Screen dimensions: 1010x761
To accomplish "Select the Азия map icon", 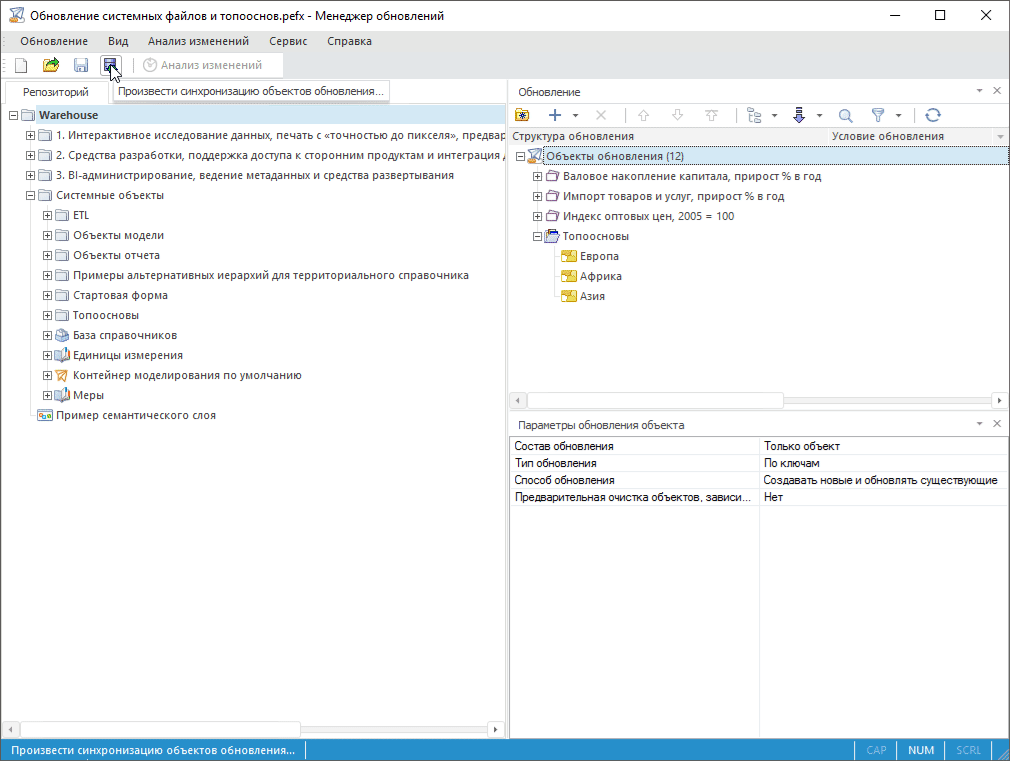I will [x=569, y=296].
